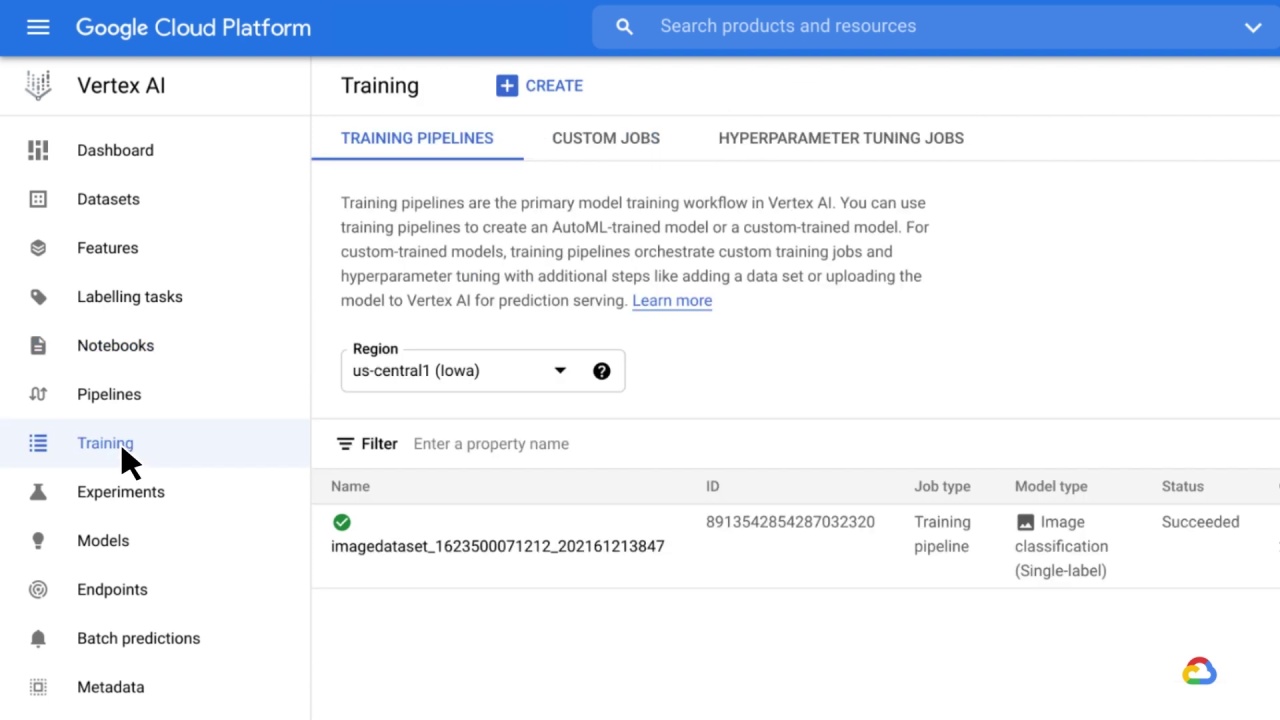Click the Job type column header
The height and width of the screenshot is (720, 1280).
click(x=942, y=486)
